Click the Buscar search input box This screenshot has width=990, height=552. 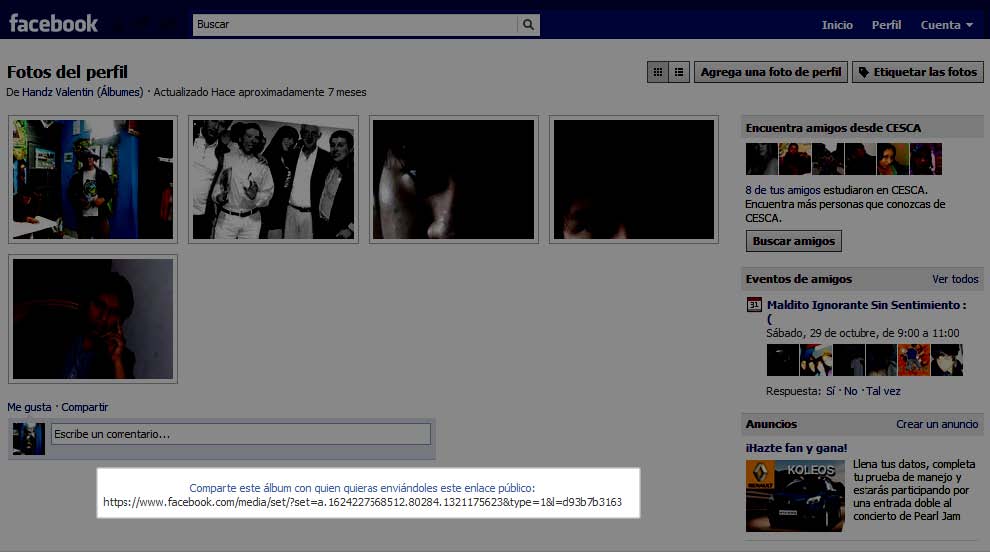pos(355,25)
